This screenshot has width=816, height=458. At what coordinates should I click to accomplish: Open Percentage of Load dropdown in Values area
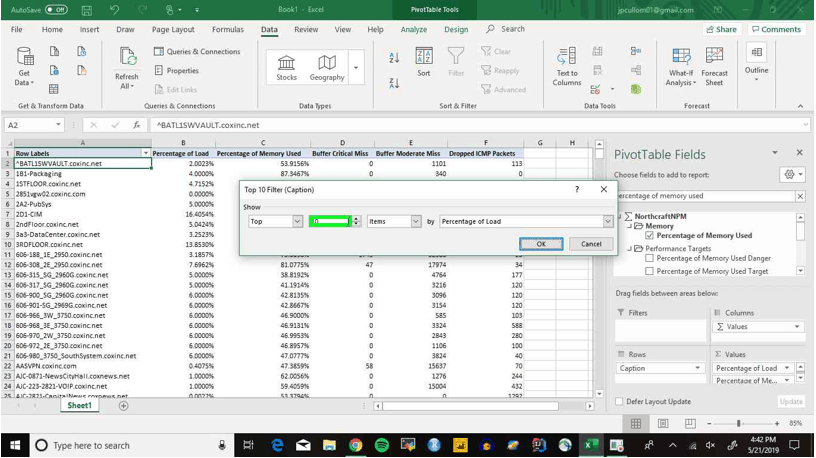click(x=787, y=368)
